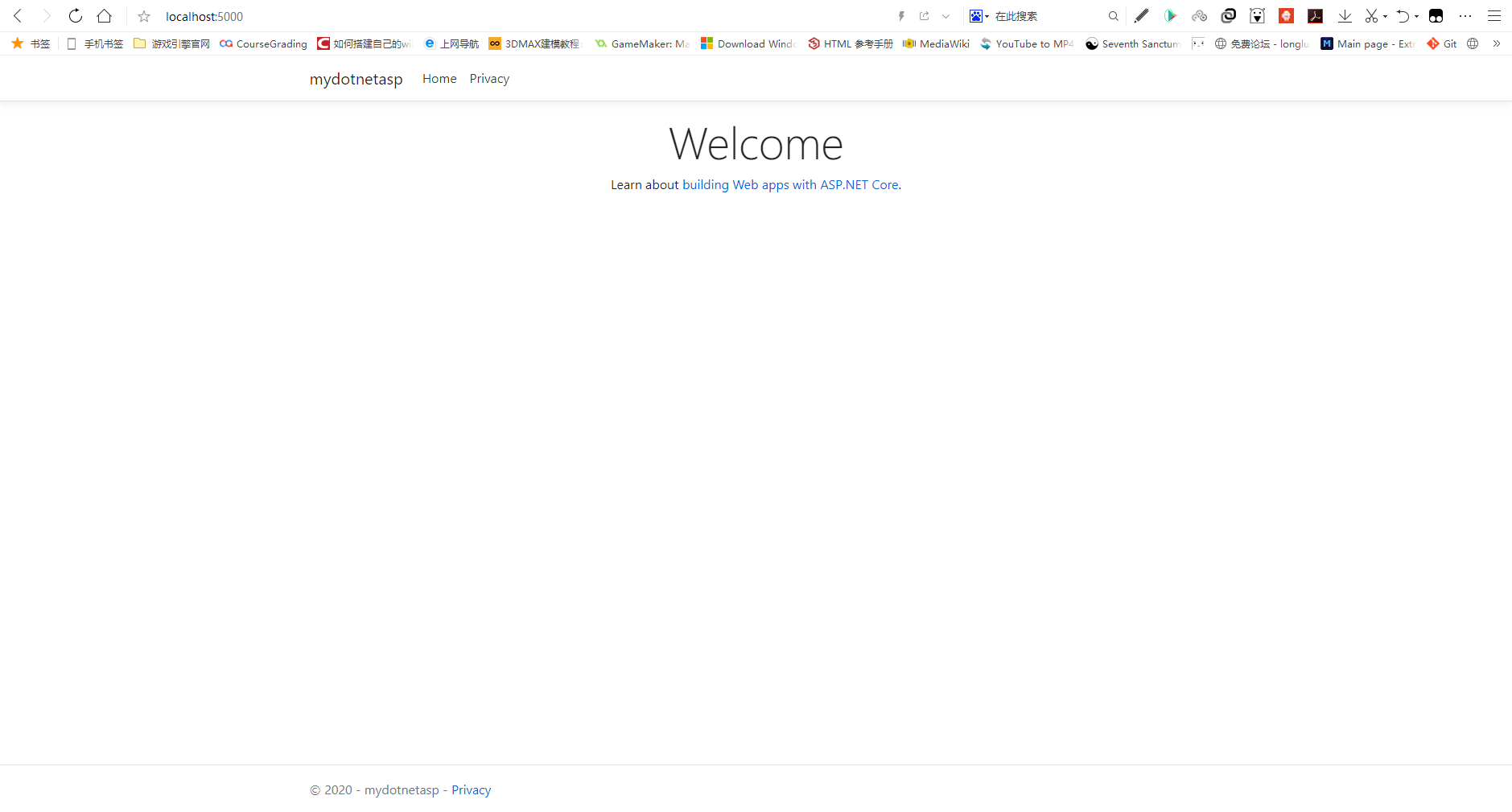Open the footer Privacy link
Image resolution: width=1512 pixels, height=812 pixels.
(x=471, y=790)
